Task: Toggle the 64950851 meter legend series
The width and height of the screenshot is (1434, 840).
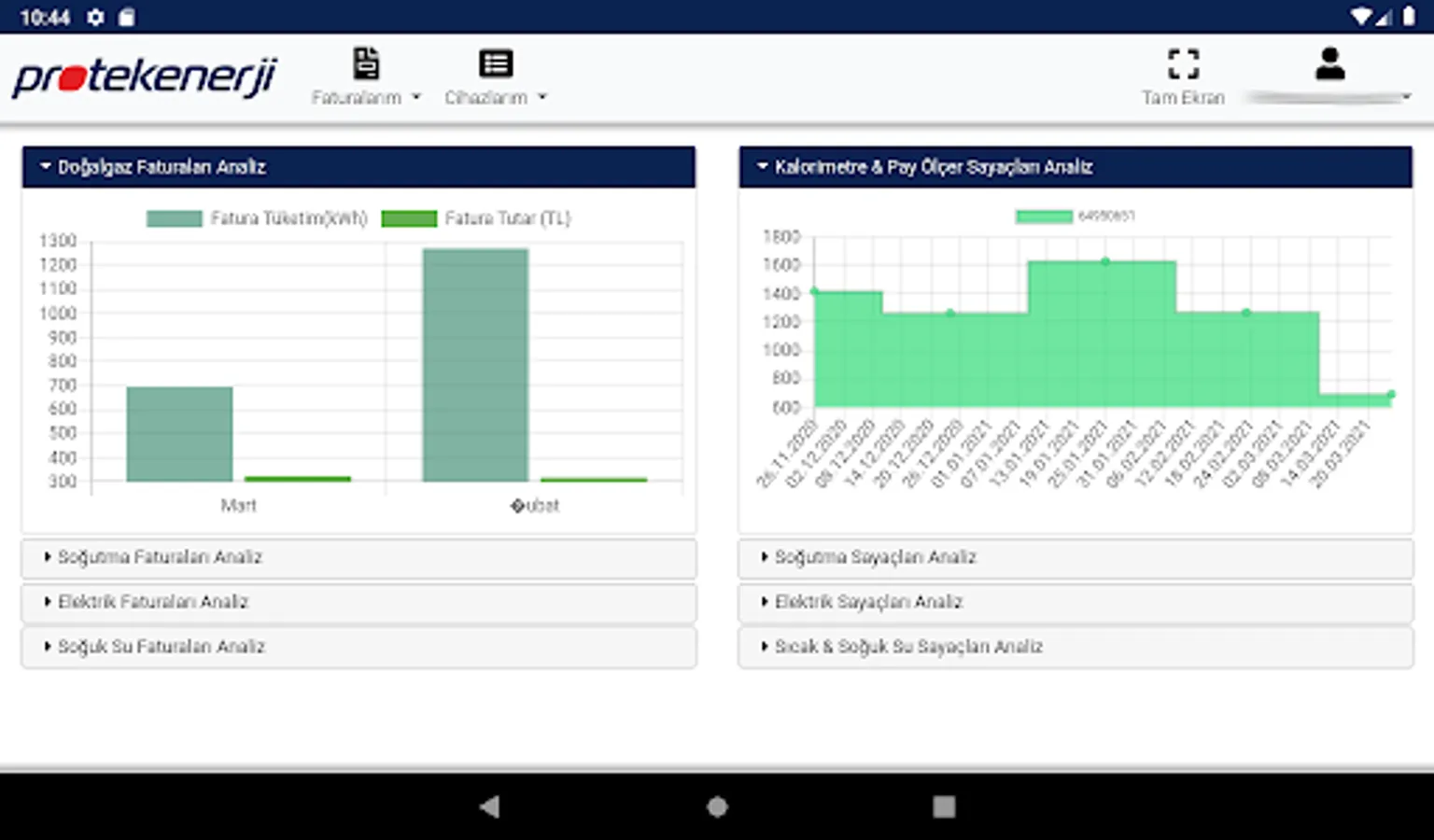Action: (x=1075, y=216)
